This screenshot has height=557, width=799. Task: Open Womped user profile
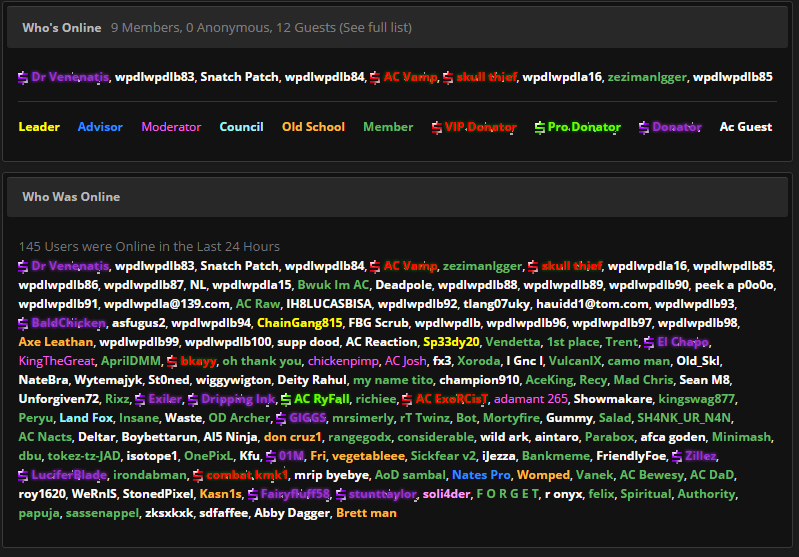click(x=543, y=475)
